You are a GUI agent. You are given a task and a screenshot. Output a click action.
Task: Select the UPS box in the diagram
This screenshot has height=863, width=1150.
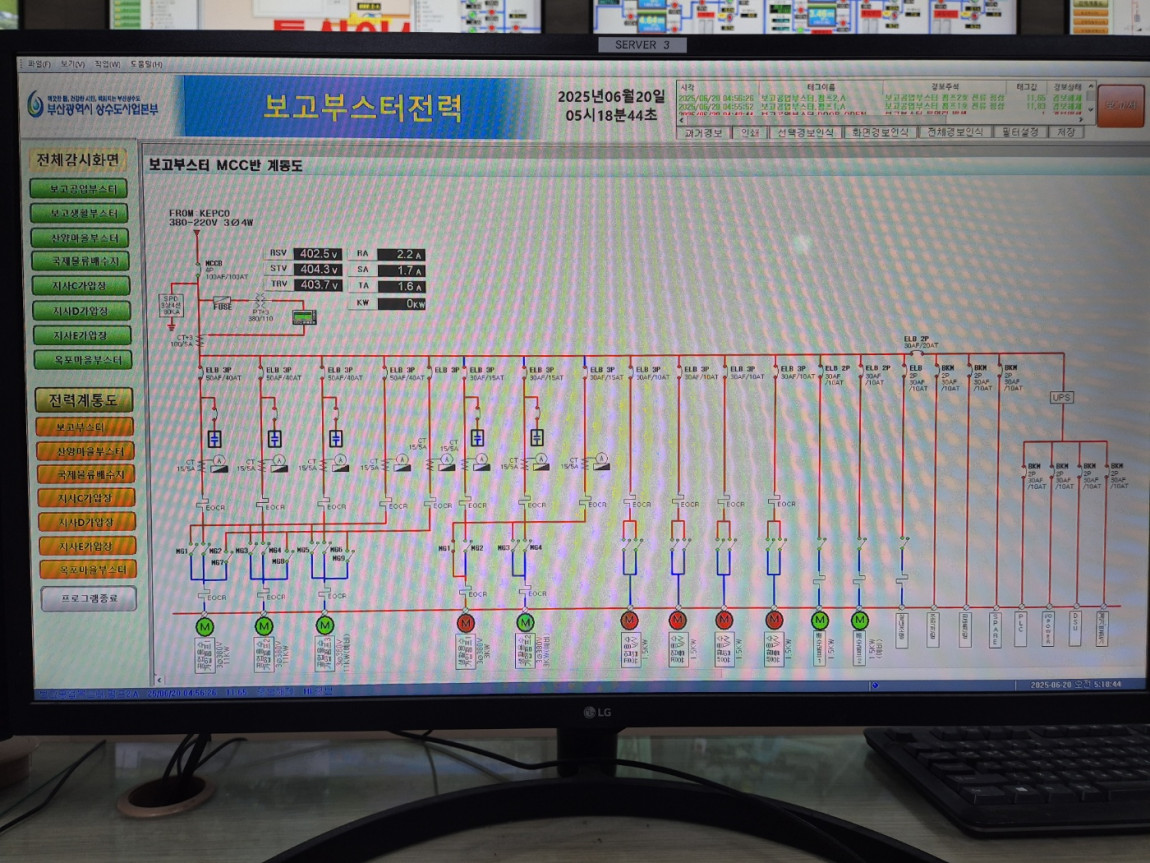tap(1061, 397)
